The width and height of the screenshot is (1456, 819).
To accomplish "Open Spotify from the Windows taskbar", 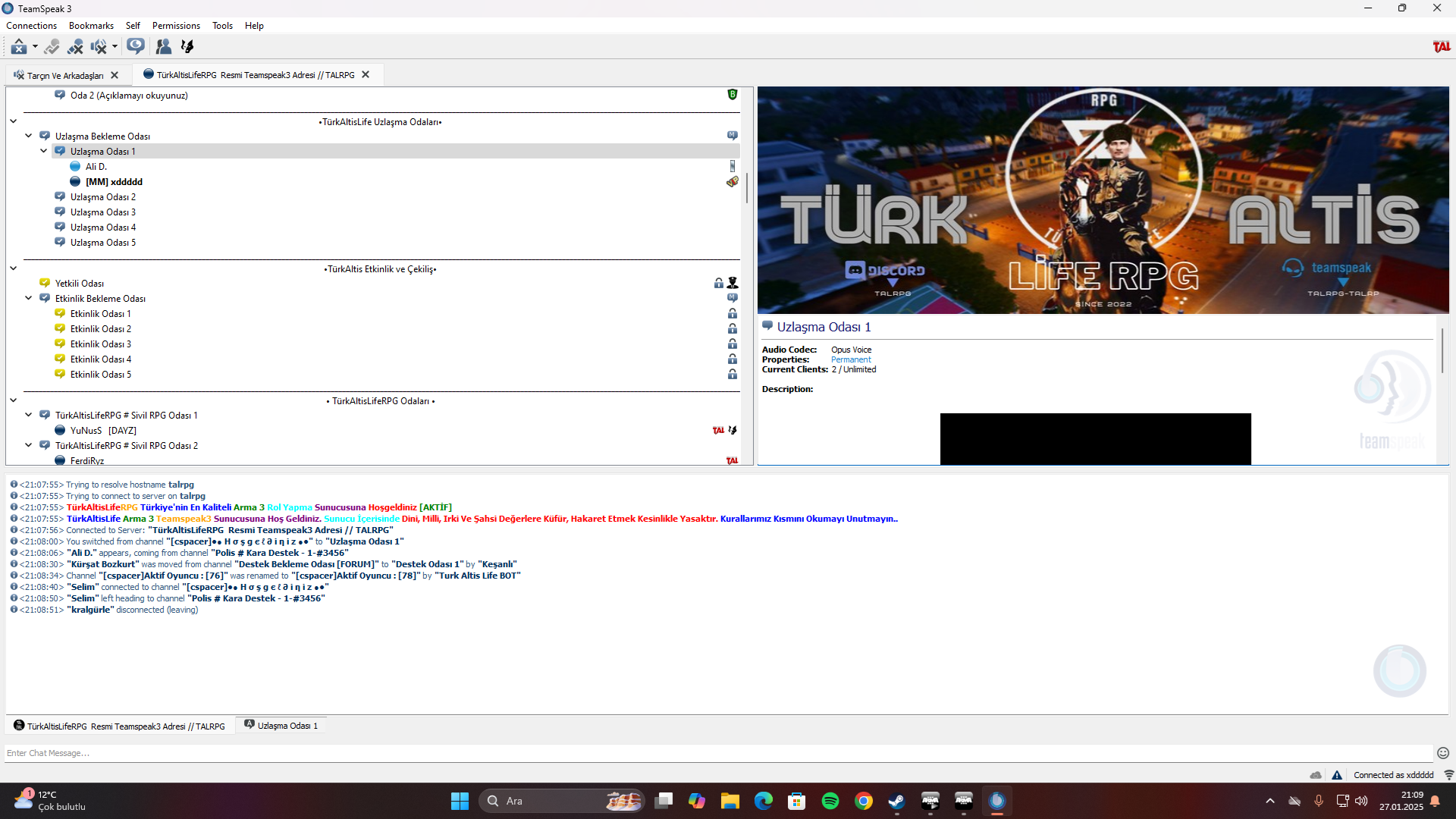I will point(830,801).
